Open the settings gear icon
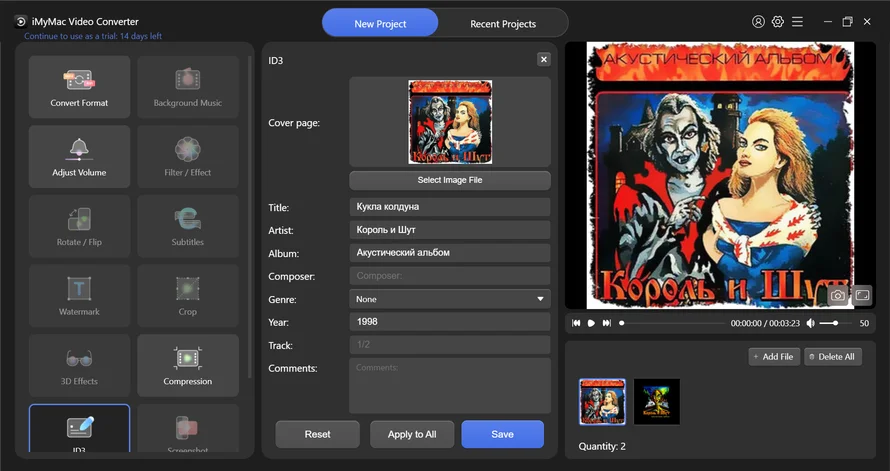This screenshot has height=471, width=890. tap(778, 22)
